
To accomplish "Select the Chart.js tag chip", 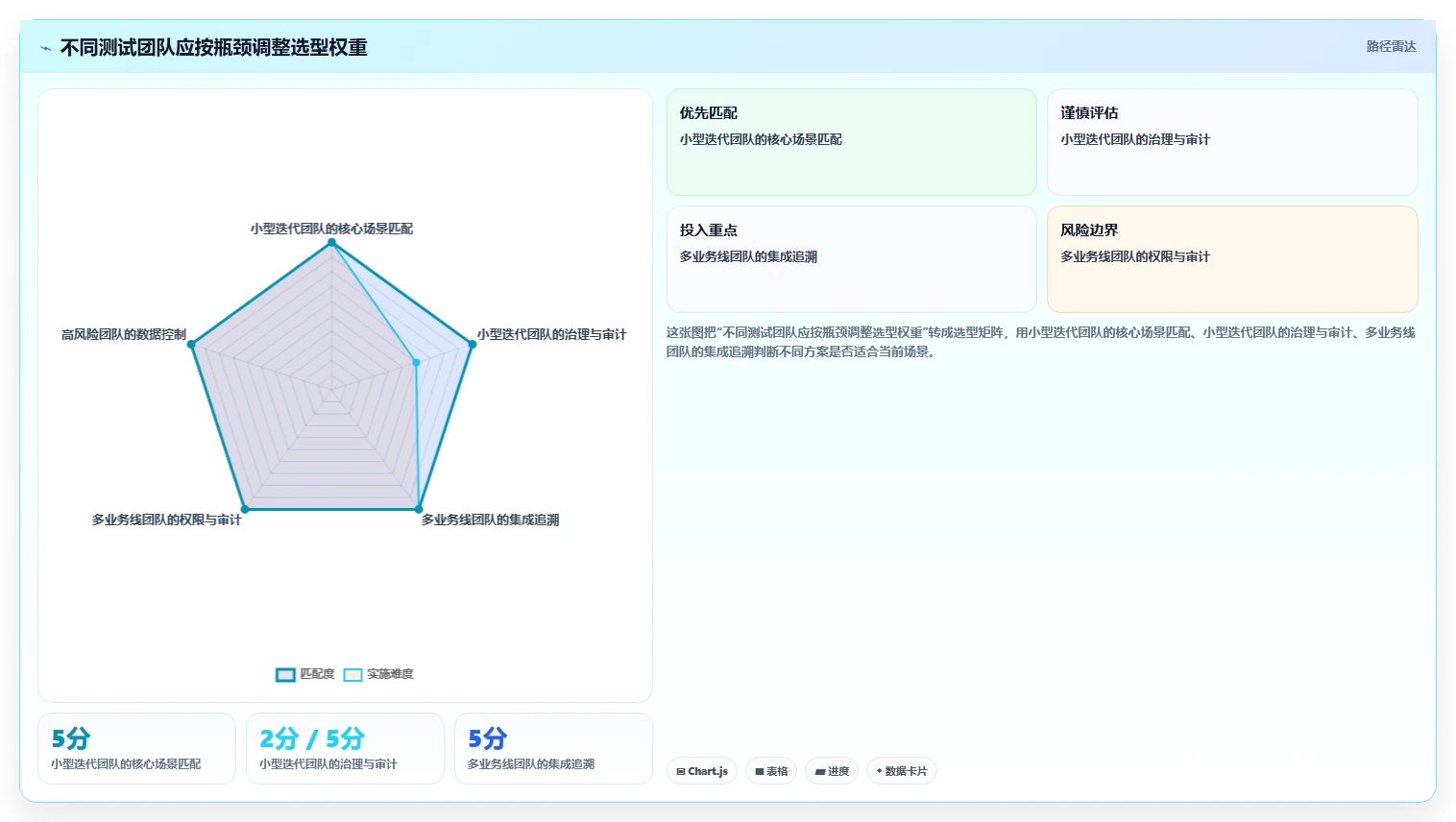I will 702,771.
